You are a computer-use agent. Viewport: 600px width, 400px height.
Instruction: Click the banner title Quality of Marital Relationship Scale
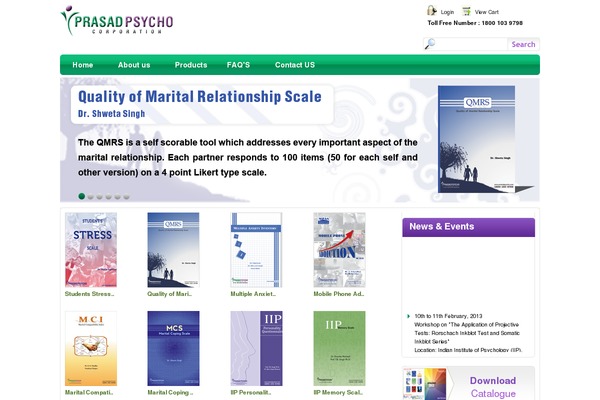pyautogui.click(x=200, y=96)
